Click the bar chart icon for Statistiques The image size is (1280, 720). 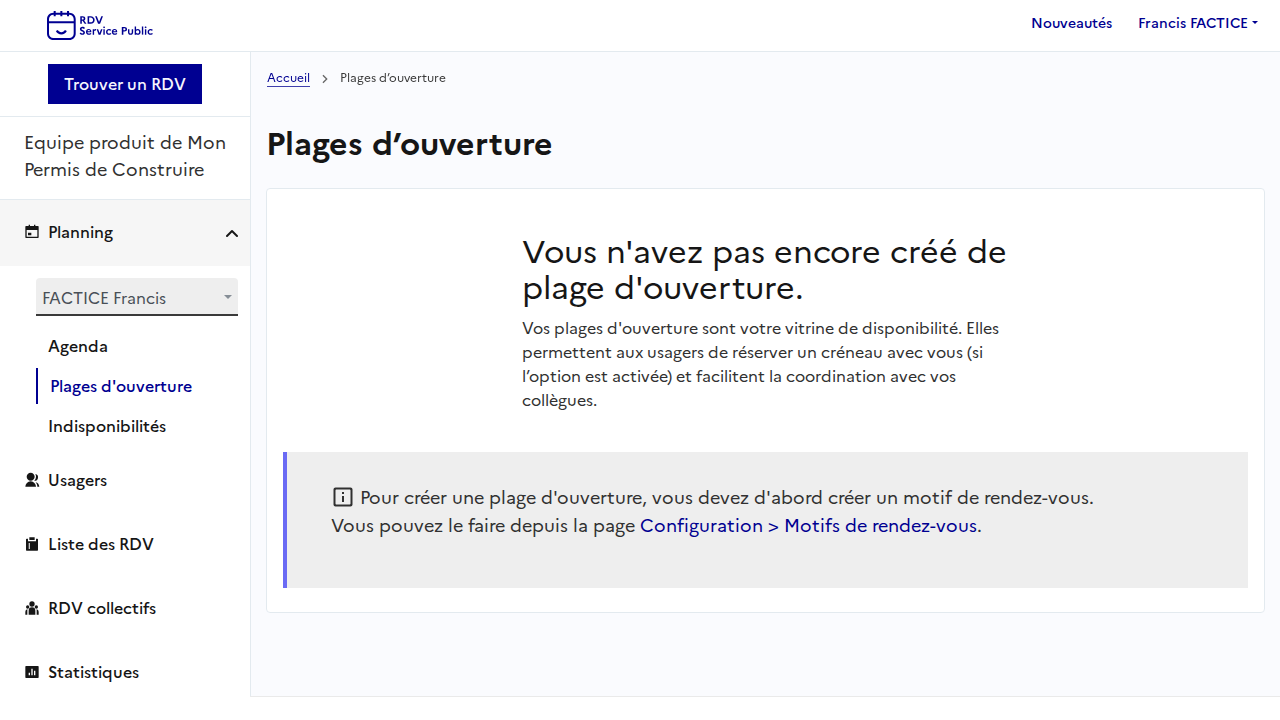(x=32, y=672)
